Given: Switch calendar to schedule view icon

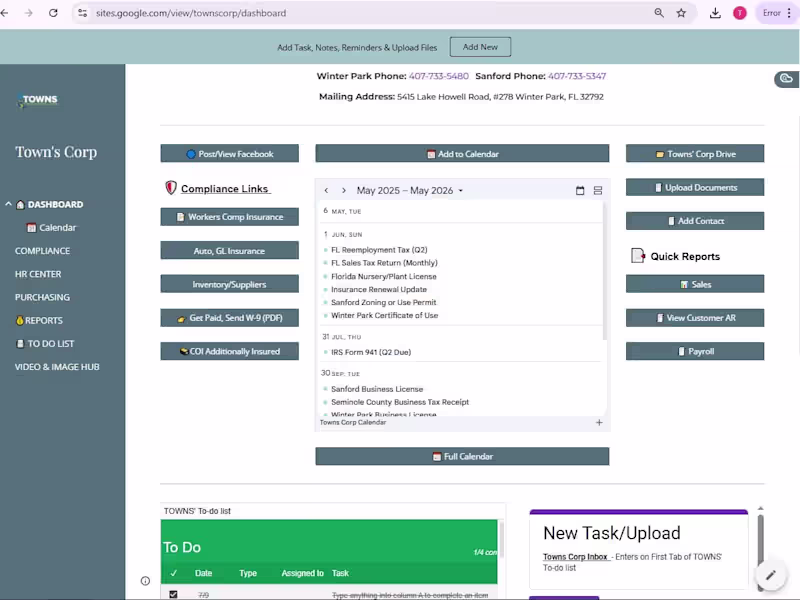Looking at the screenshot, I should pyautogui.click(x=598, y=191).
